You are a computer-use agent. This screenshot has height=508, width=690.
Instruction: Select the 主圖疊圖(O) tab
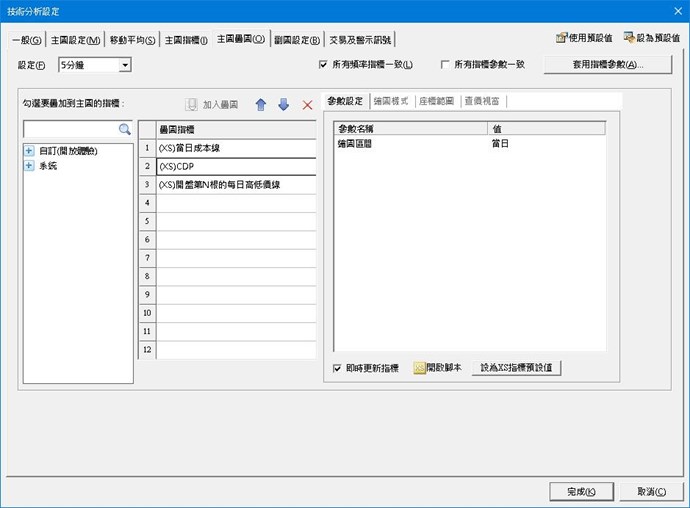(x=241, y=39)
